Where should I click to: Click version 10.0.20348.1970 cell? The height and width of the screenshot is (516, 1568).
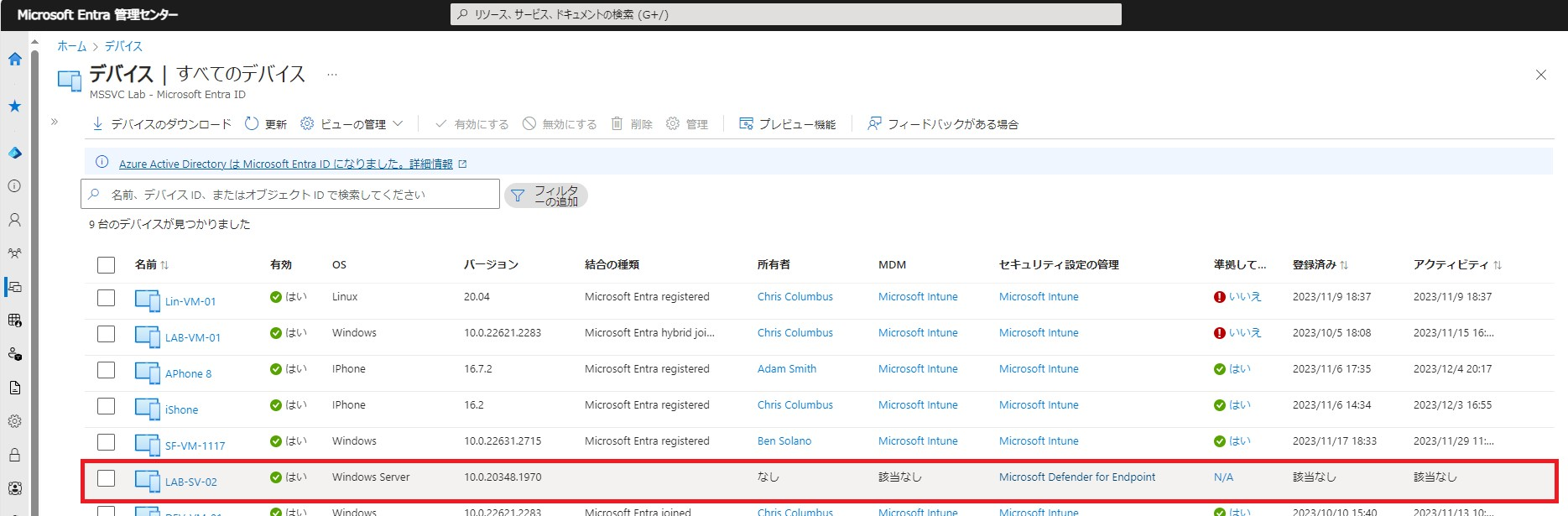coord(503,477)
